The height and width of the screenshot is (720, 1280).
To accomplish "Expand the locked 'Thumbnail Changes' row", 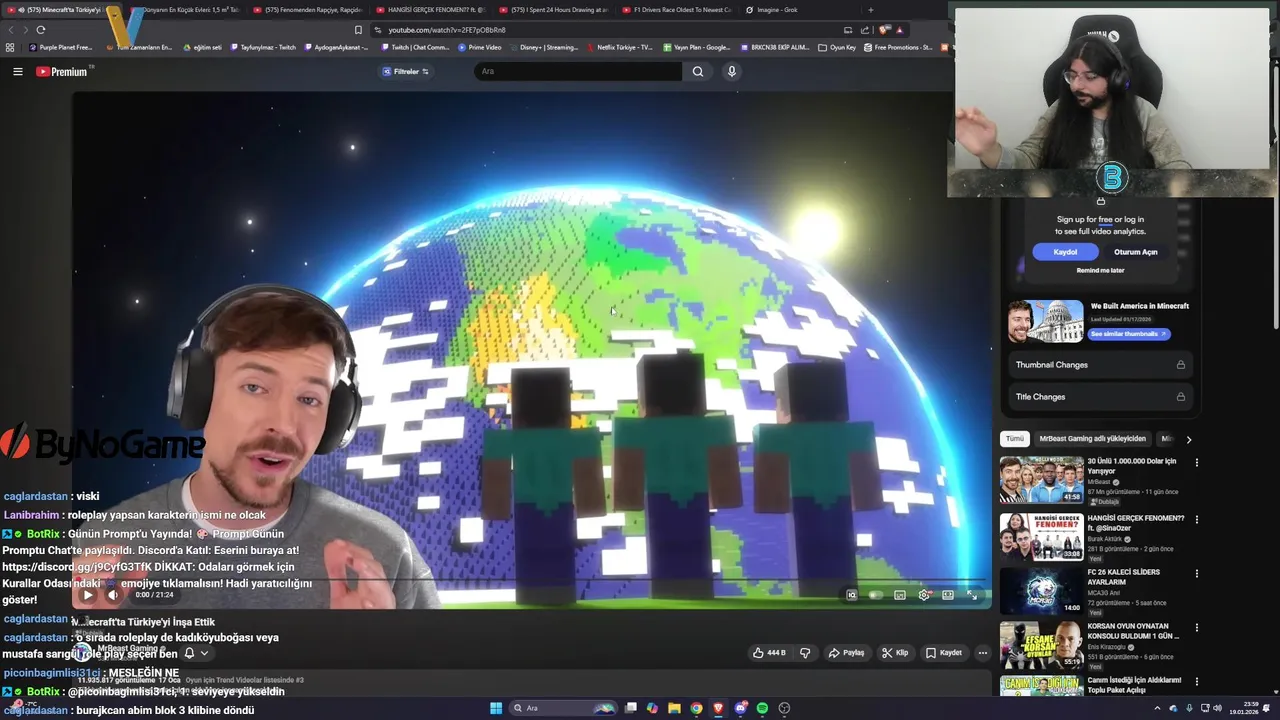I will (x=1100, y=365).
